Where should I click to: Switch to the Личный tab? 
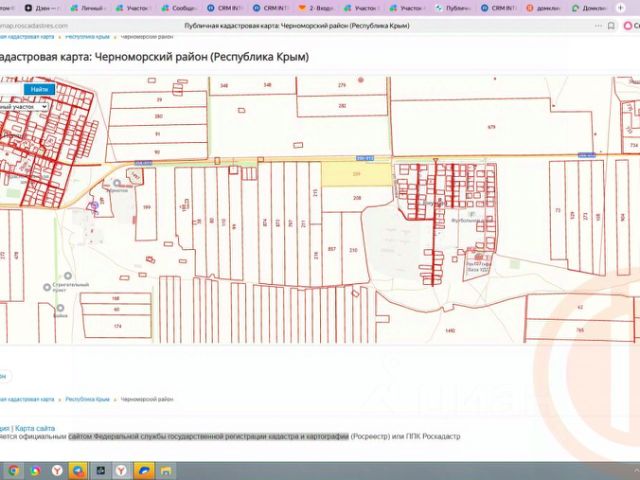pyautogui.click(x=87, y=8)
